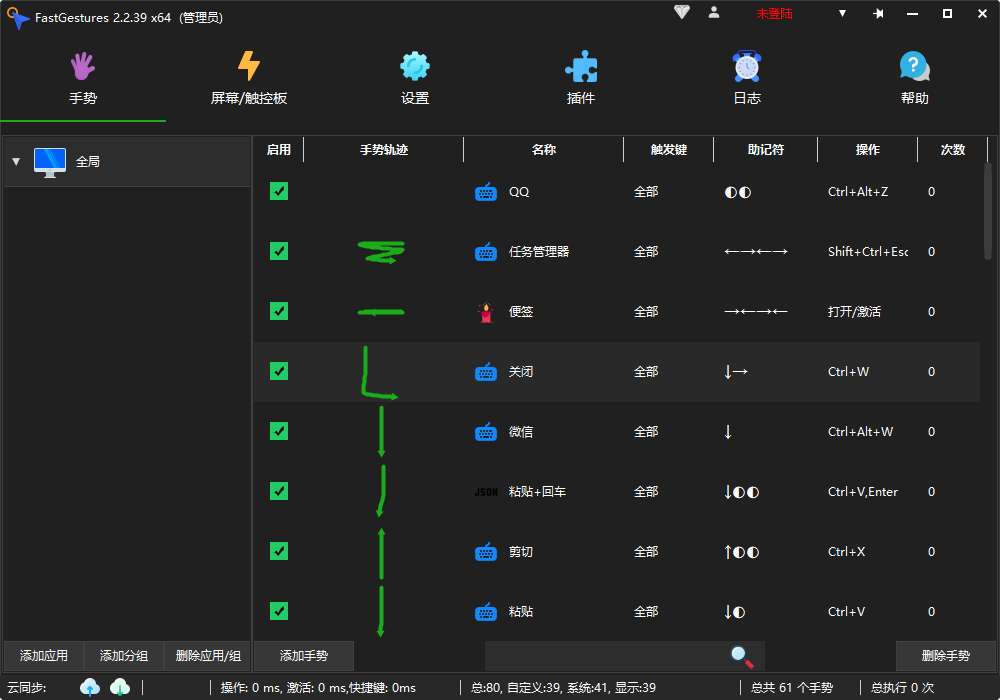Open the title bar dropdown arrow
The image size is (1000, 700).
click(x=842, y=13)
